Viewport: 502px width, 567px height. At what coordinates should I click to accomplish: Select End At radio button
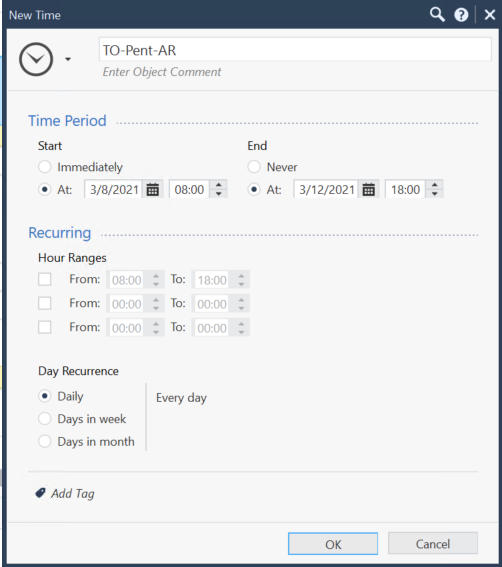tap(254, 189)
